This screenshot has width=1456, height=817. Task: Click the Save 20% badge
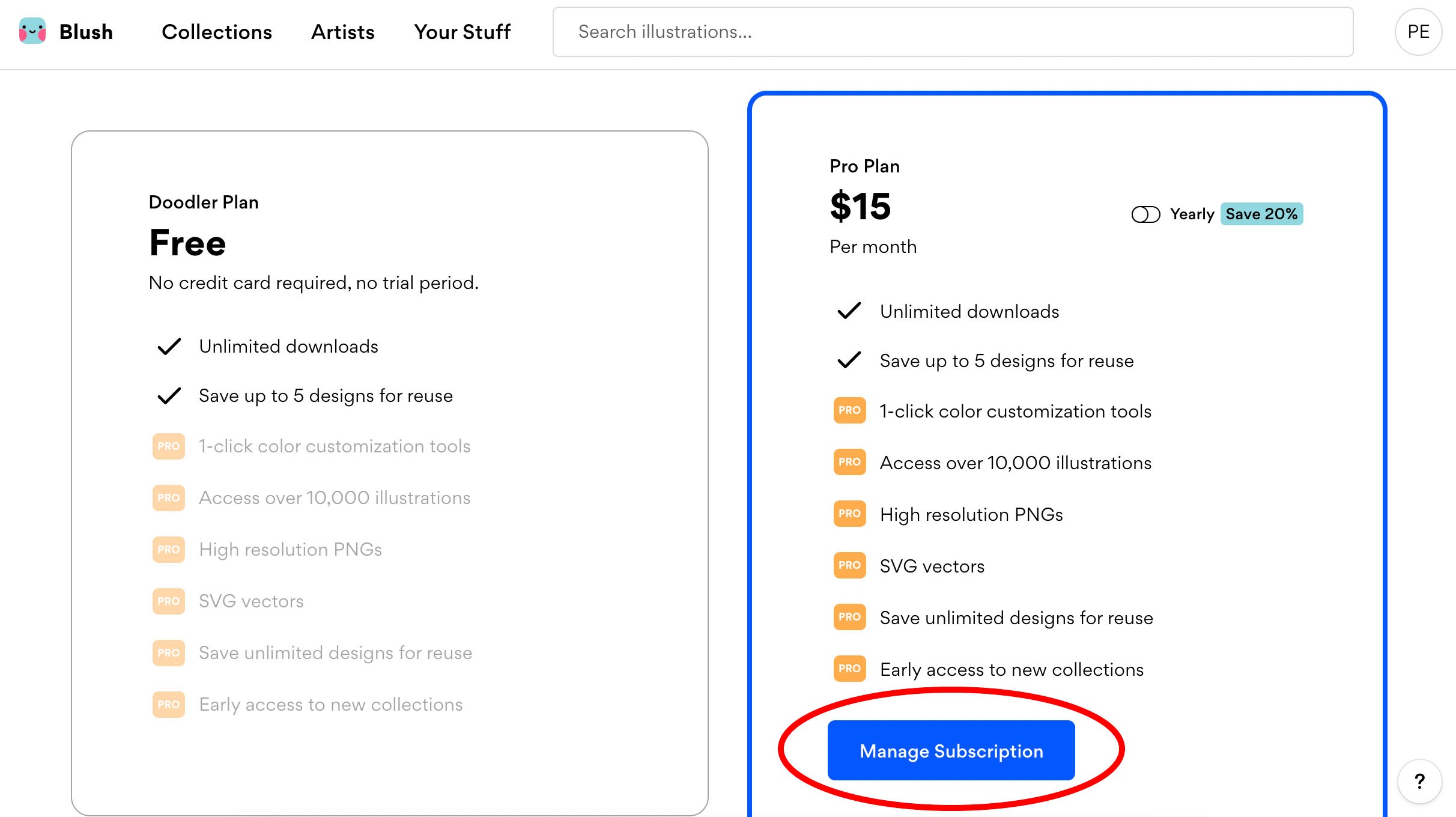point(1261,214)
